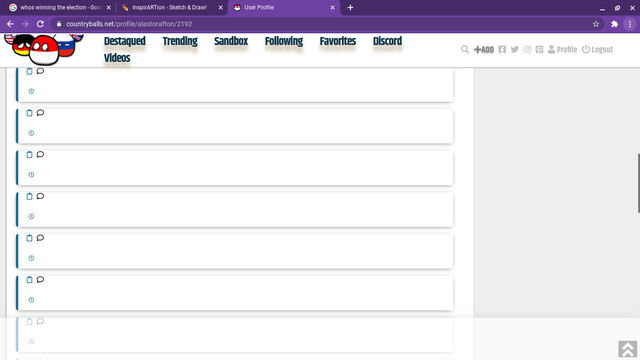This screenshot has height=360, width=640.
Task: Bookmark this page with the star icon
Action: click(x=596, y=24)
